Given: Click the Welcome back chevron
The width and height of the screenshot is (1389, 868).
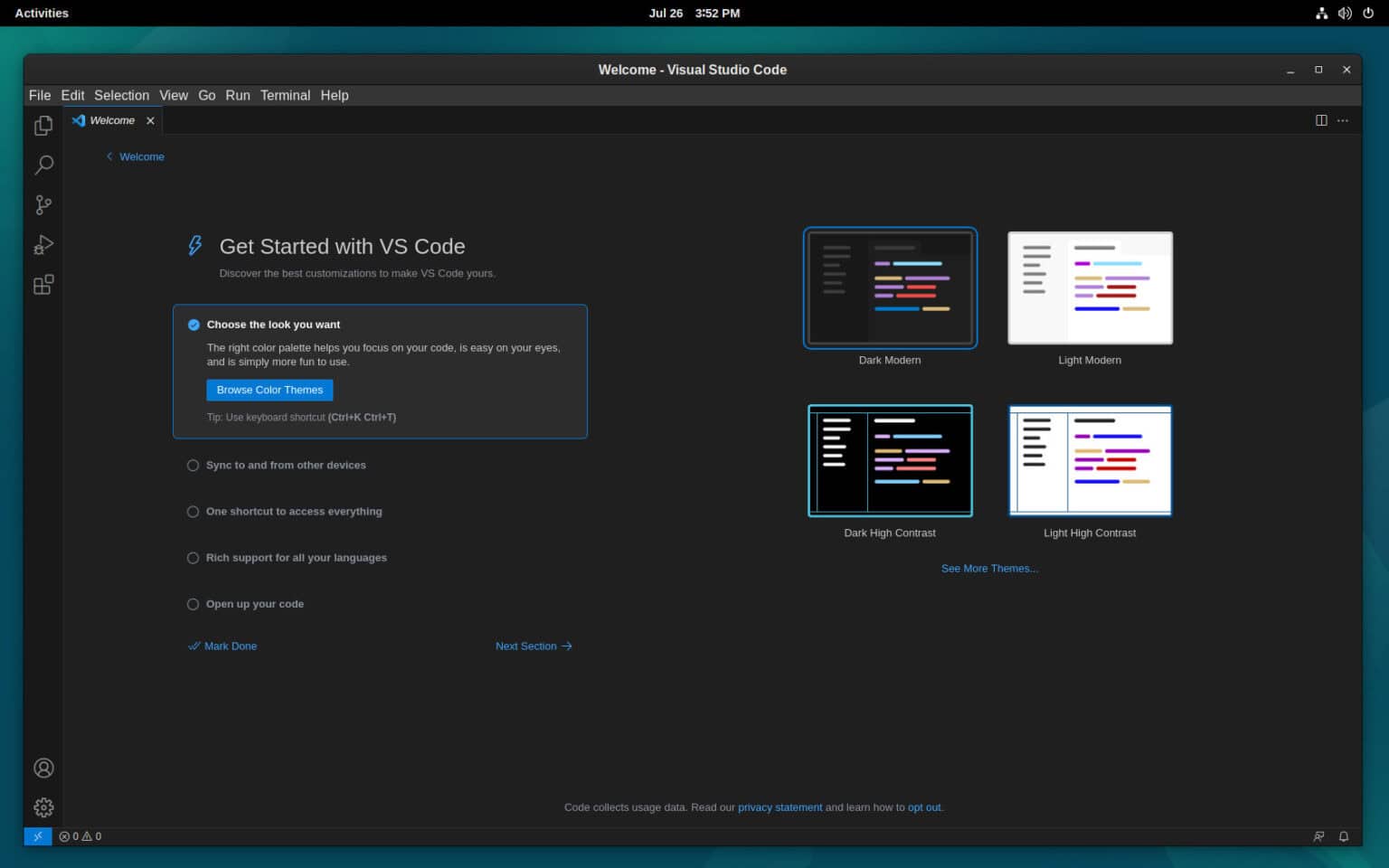Looking at the screenshot, I should pos(109,156).
